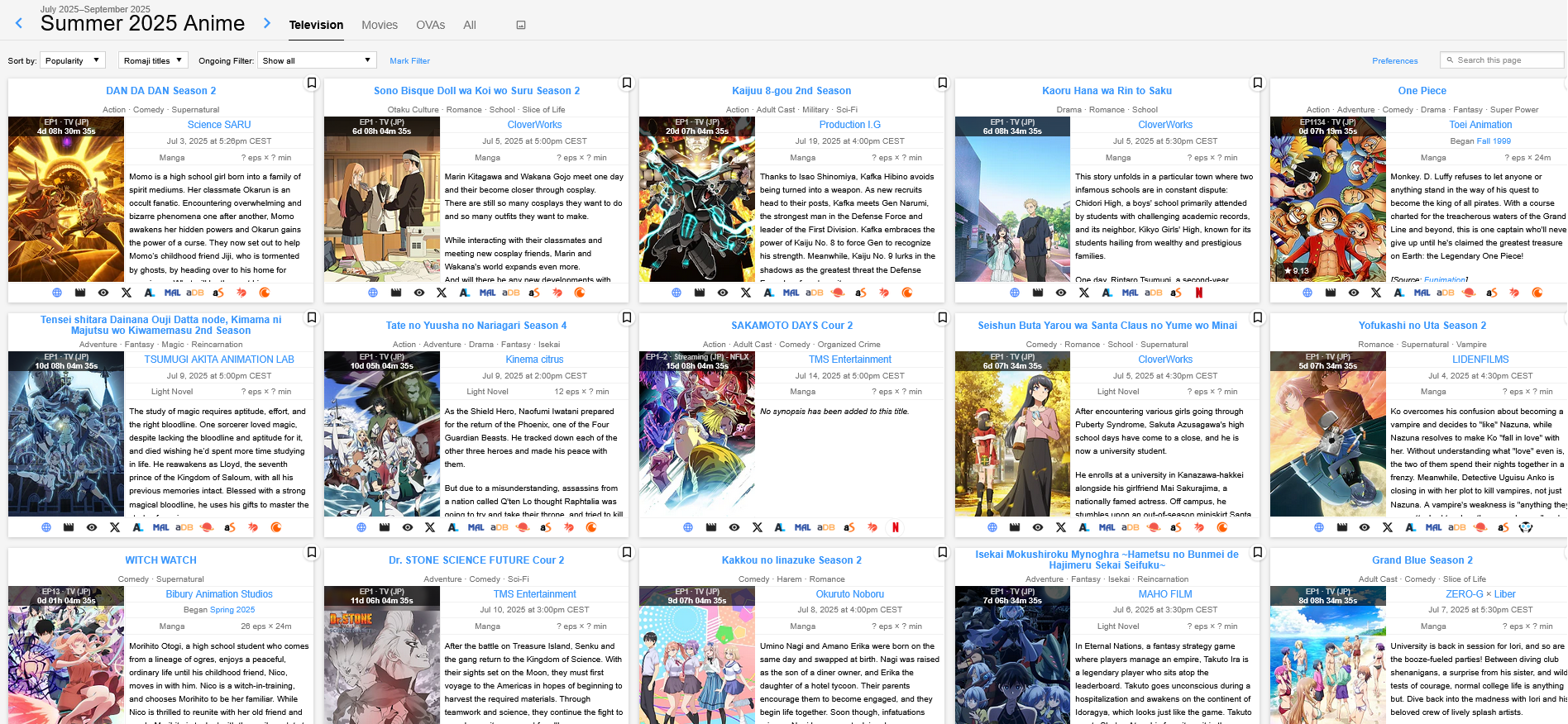
Task: Open the aDB AniDB icon on DAN DA DAN Season 2
Action: click(195, 293)
